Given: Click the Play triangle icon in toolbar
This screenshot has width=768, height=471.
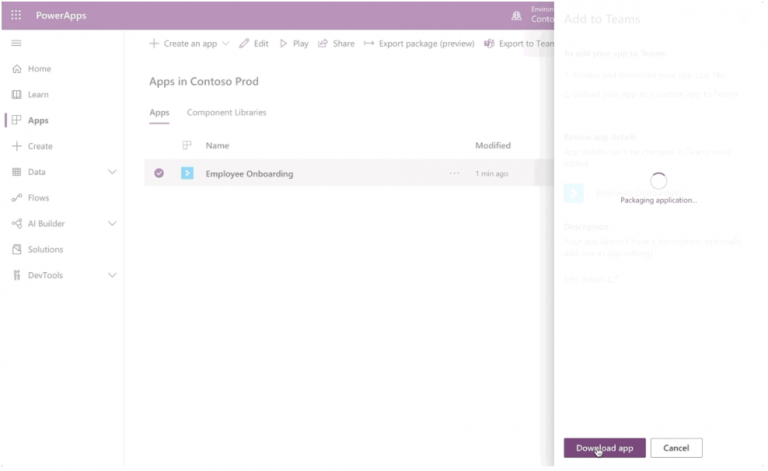Looking at the screenshot, I should tap(283, 44).
